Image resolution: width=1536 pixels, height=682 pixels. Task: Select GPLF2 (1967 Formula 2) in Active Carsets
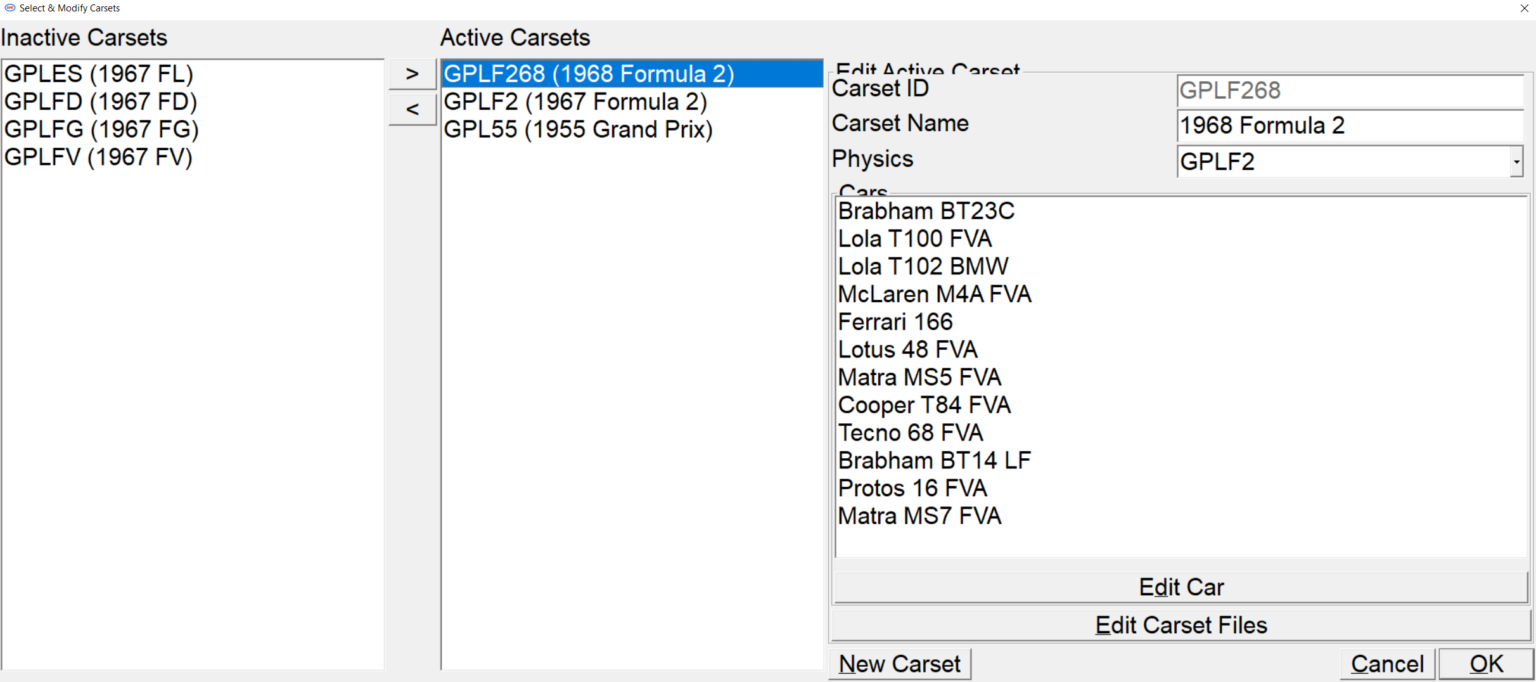pyautogui.click(x=577, y=101)
